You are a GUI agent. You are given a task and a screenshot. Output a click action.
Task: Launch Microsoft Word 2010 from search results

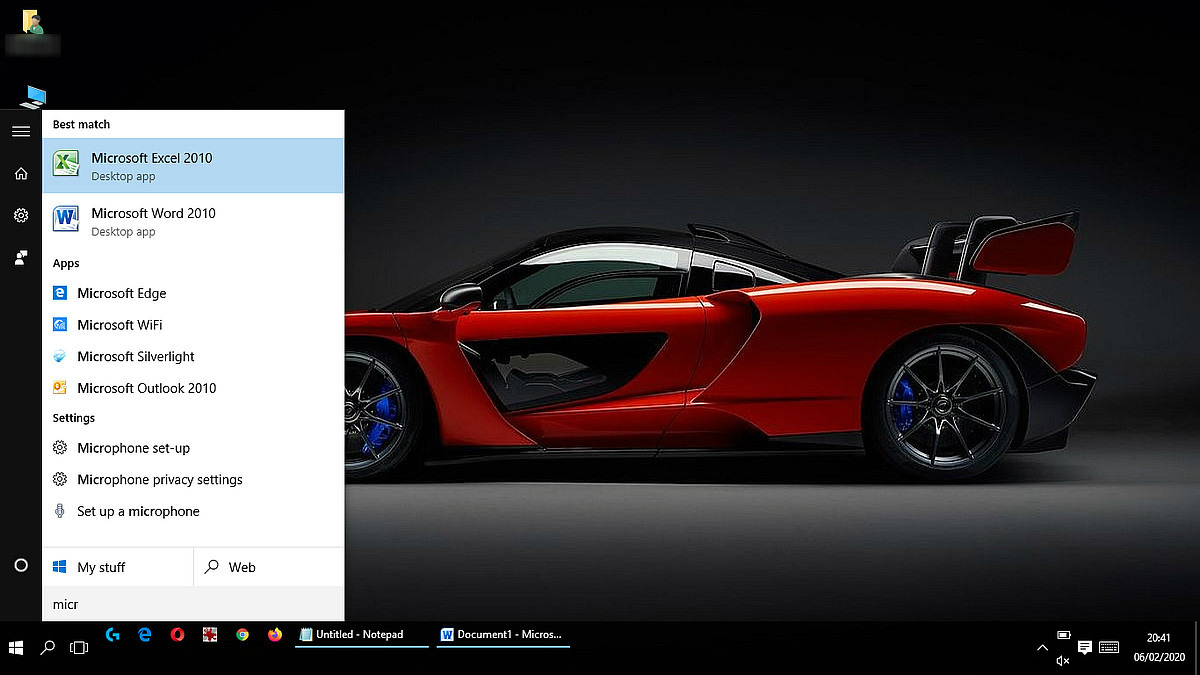[193, 221]
